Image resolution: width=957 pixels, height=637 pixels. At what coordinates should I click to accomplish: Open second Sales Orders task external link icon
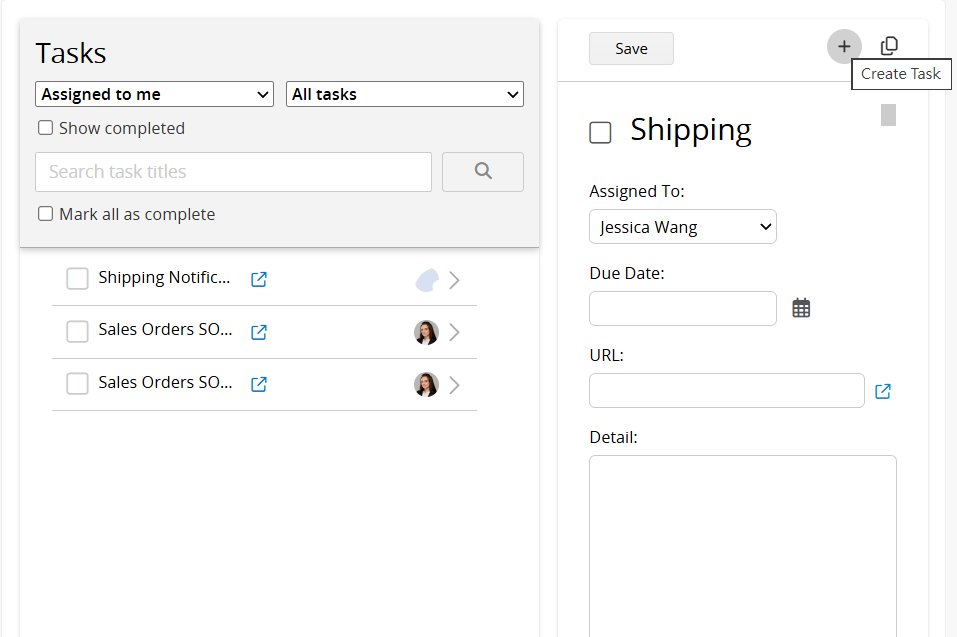259,384
